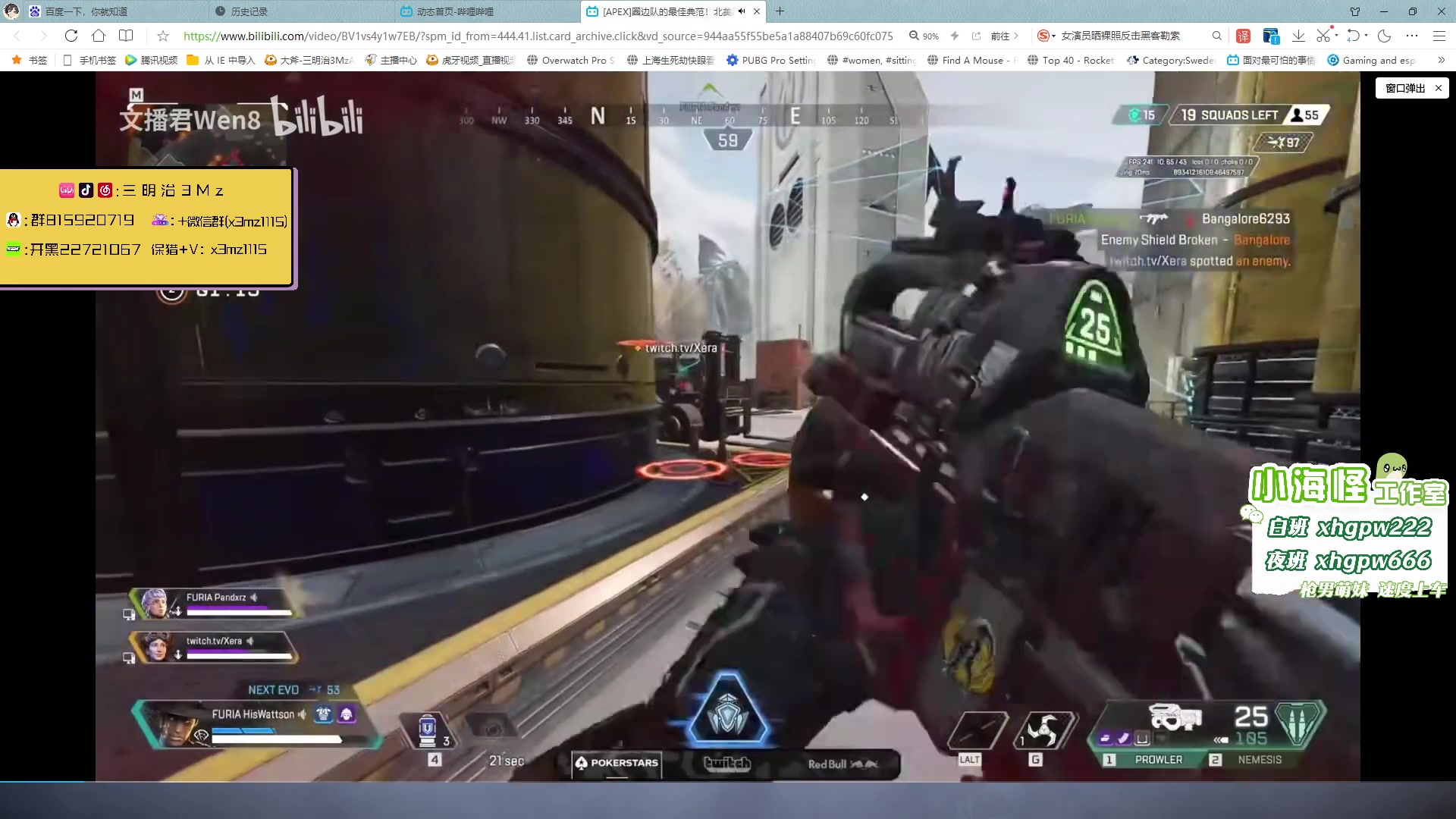Go forward to the next page

pyautogui.click(x=43, y=36)
